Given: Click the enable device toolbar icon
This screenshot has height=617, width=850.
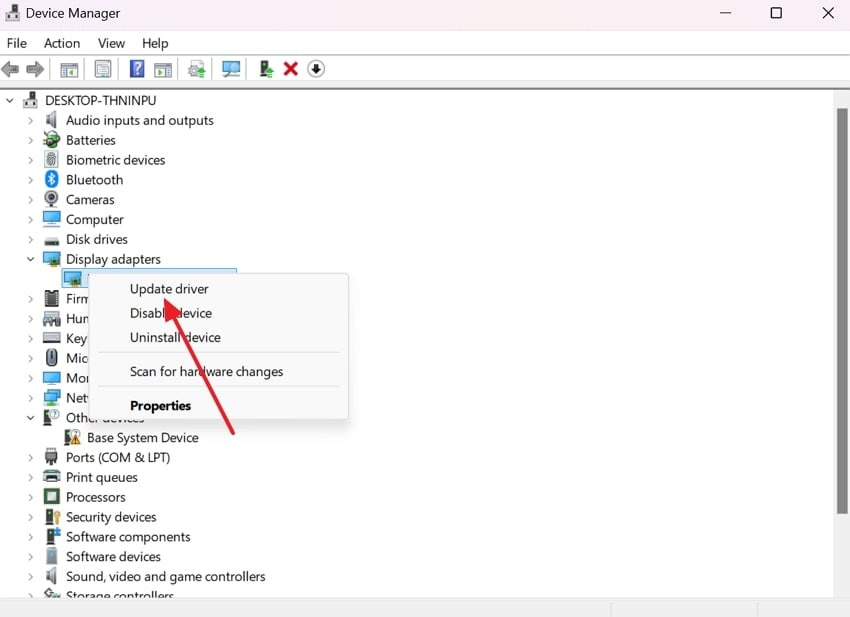Looking at the screenshot, I should click(x=266, y=69).
